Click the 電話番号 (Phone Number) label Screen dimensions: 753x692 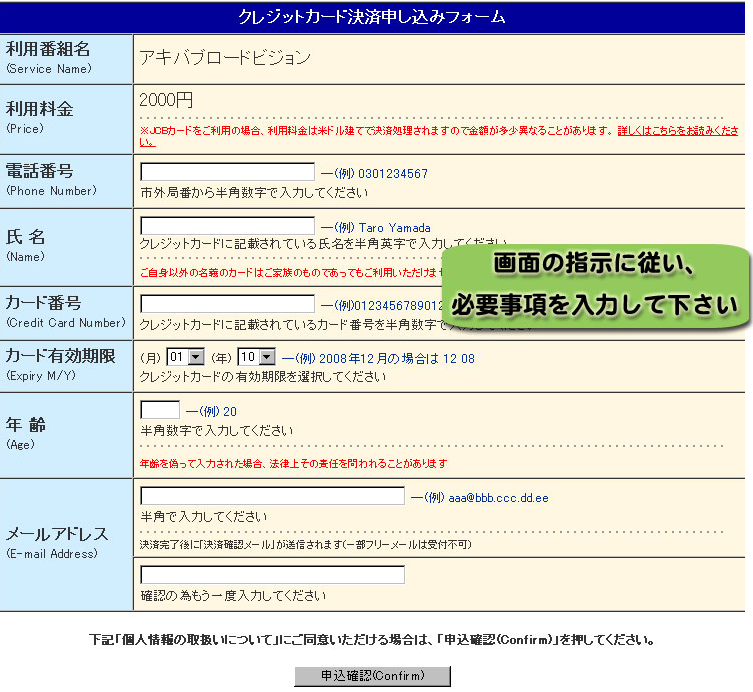(x=40, y=172)
